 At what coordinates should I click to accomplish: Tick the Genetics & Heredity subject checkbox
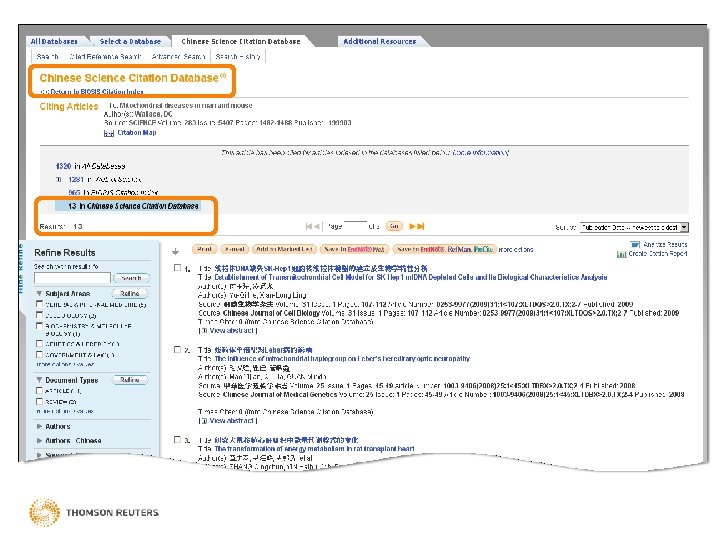coord(39,343)
